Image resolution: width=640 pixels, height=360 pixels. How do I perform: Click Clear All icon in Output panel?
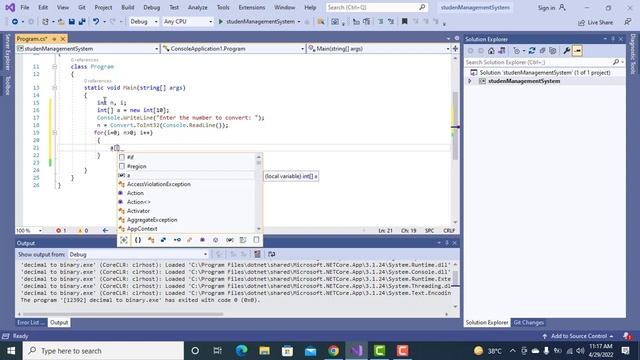click(x=257, y=254)
